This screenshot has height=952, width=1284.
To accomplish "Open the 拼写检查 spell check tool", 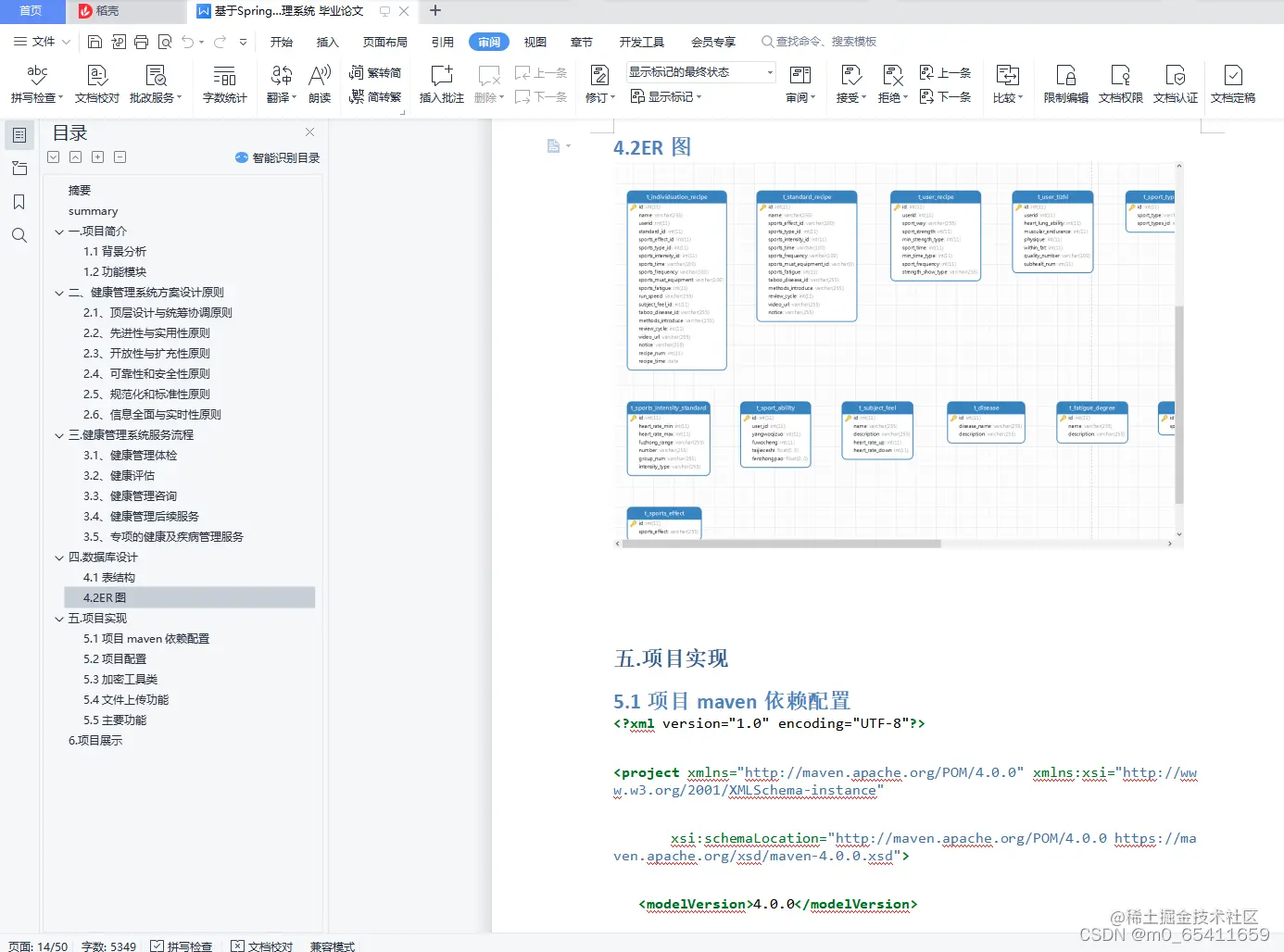I will point(37,83).
